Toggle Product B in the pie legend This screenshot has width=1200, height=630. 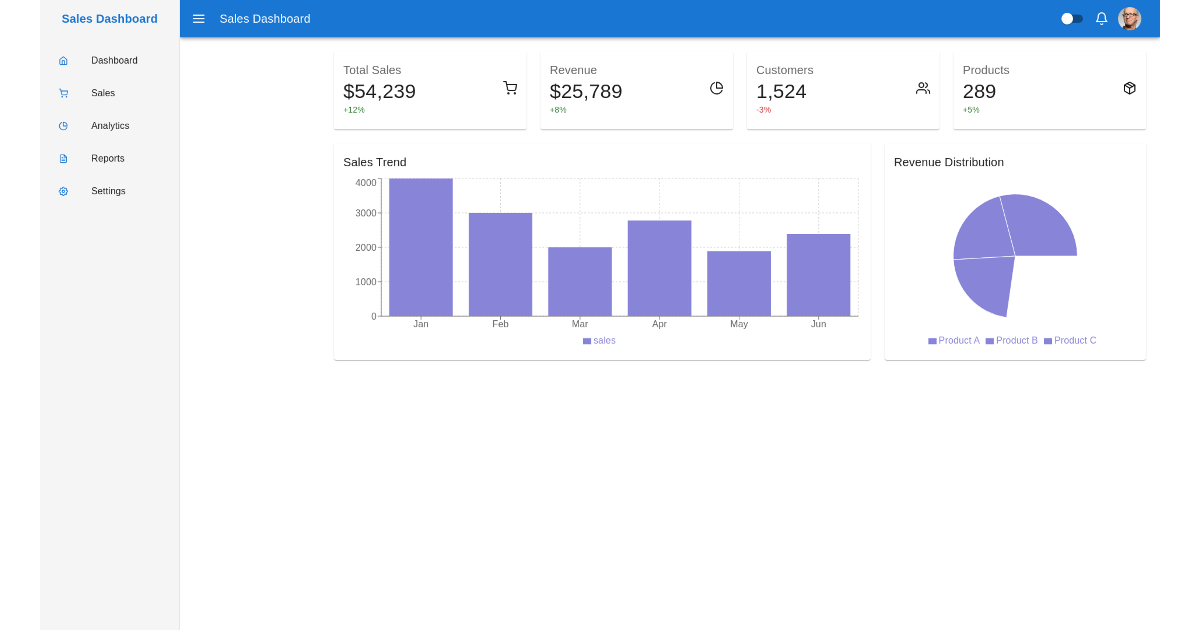click(x=1011, y=341)
